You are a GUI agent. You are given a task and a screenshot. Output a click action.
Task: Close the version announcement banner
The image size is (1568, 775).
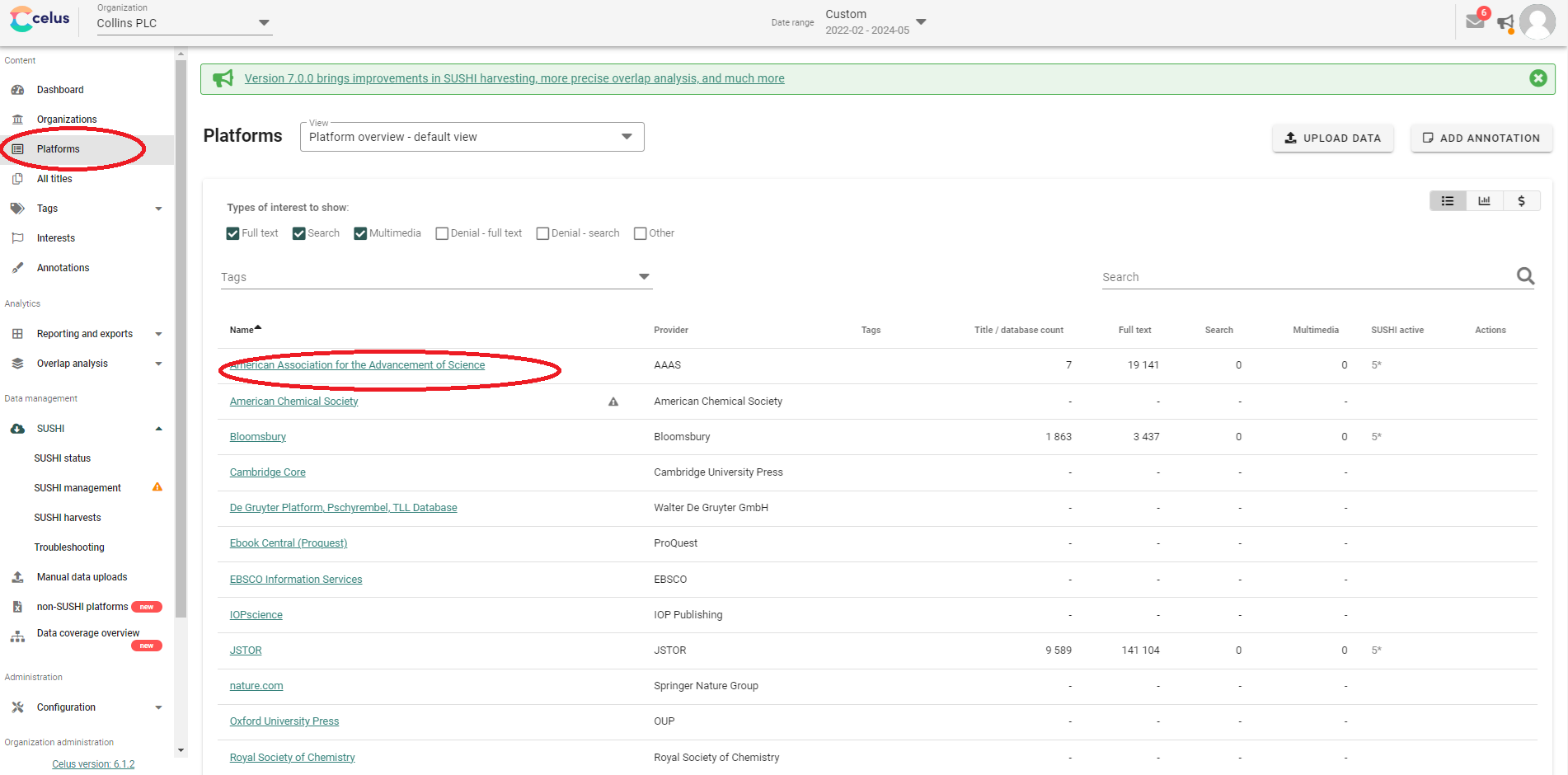point(1538,78)
